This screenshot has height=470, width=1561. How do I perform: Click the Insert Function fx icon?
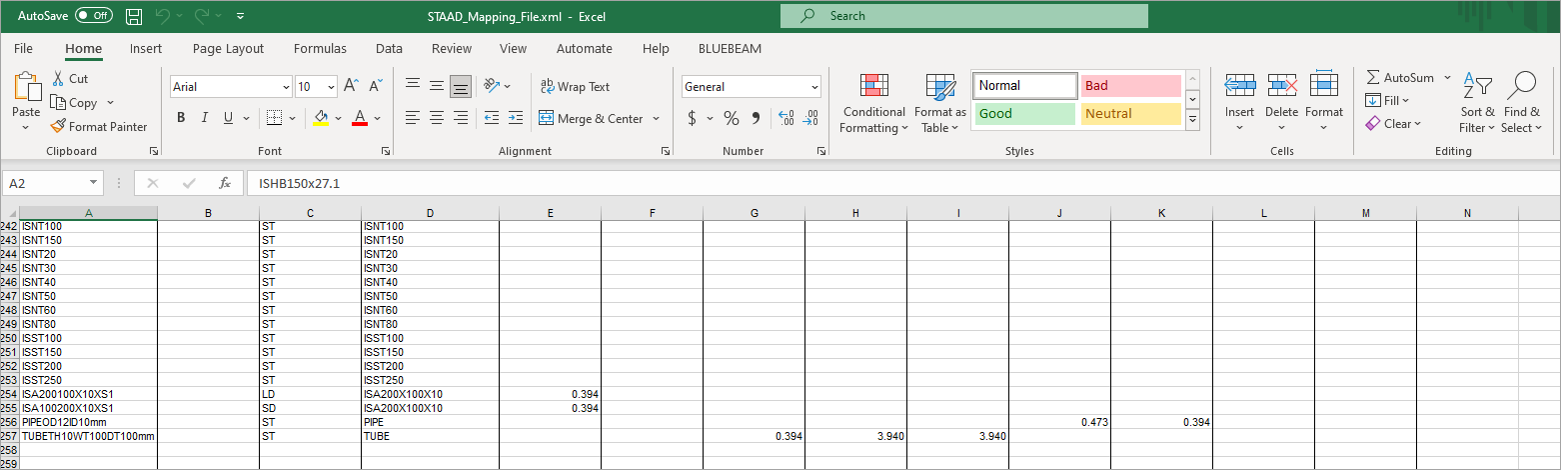[x=225, y=183]
